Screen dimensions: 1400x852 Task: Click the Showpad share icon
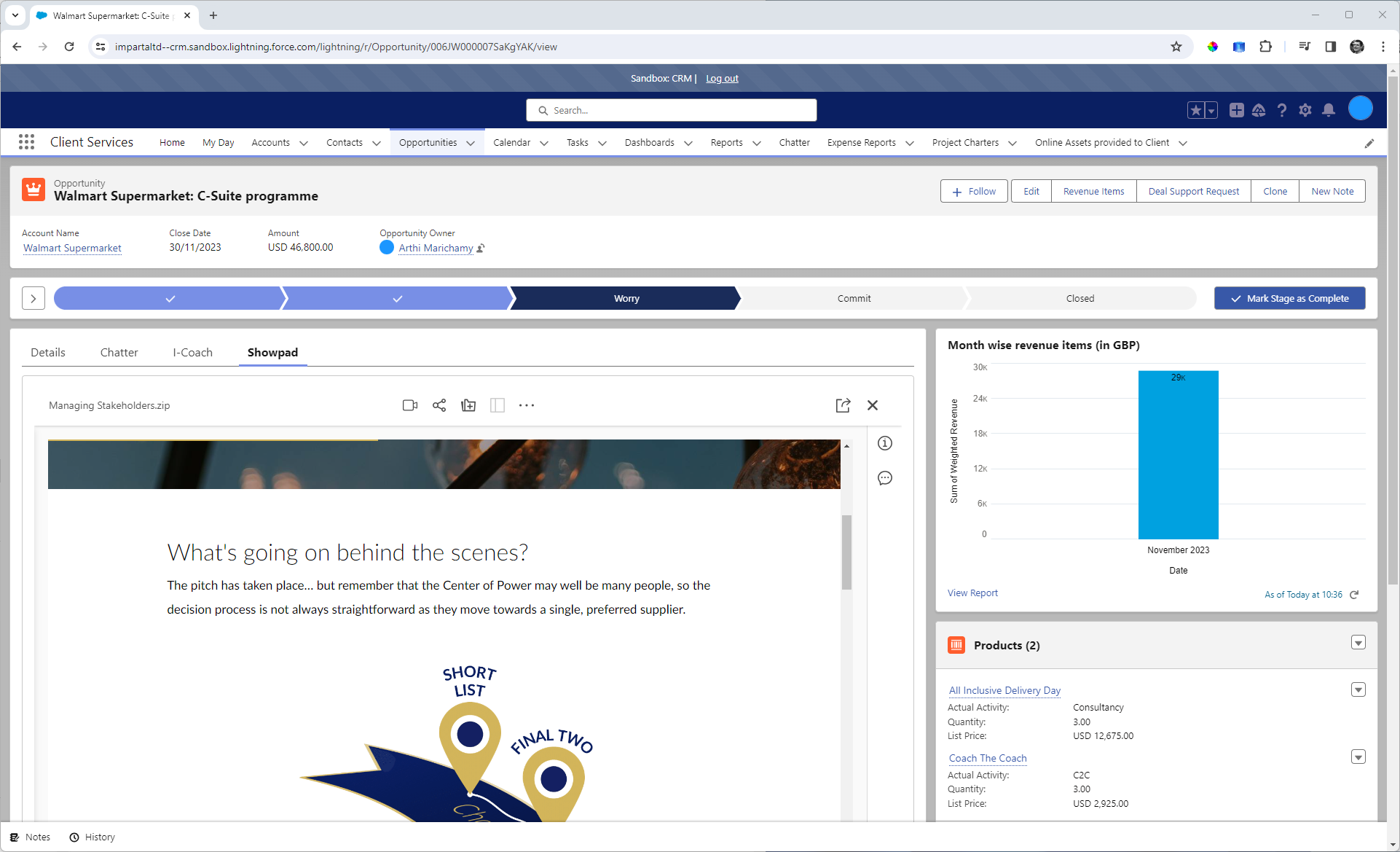point(439,405)
